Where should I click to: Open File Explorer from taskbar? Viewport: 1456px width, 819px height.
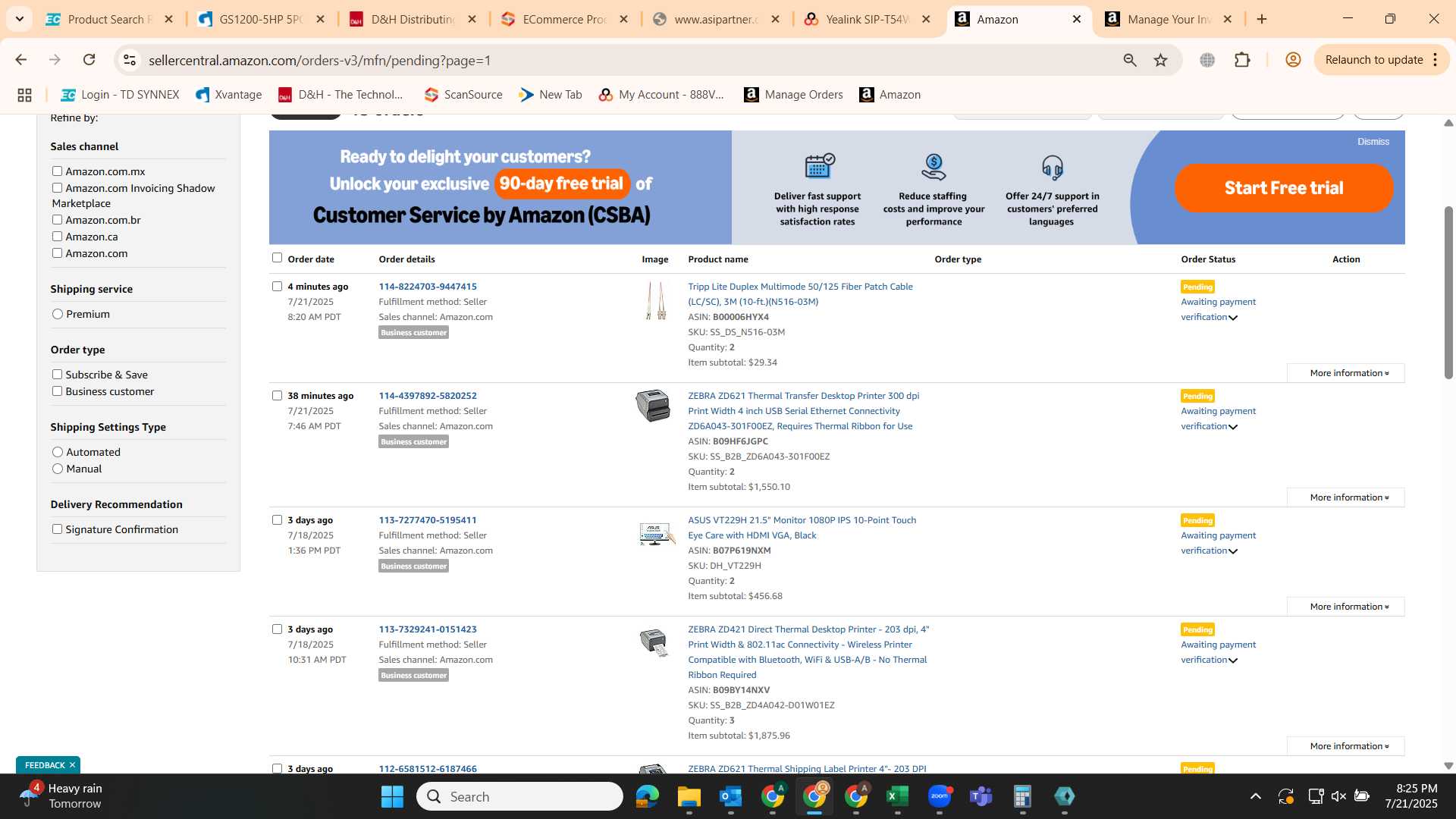tap(689, 796)
